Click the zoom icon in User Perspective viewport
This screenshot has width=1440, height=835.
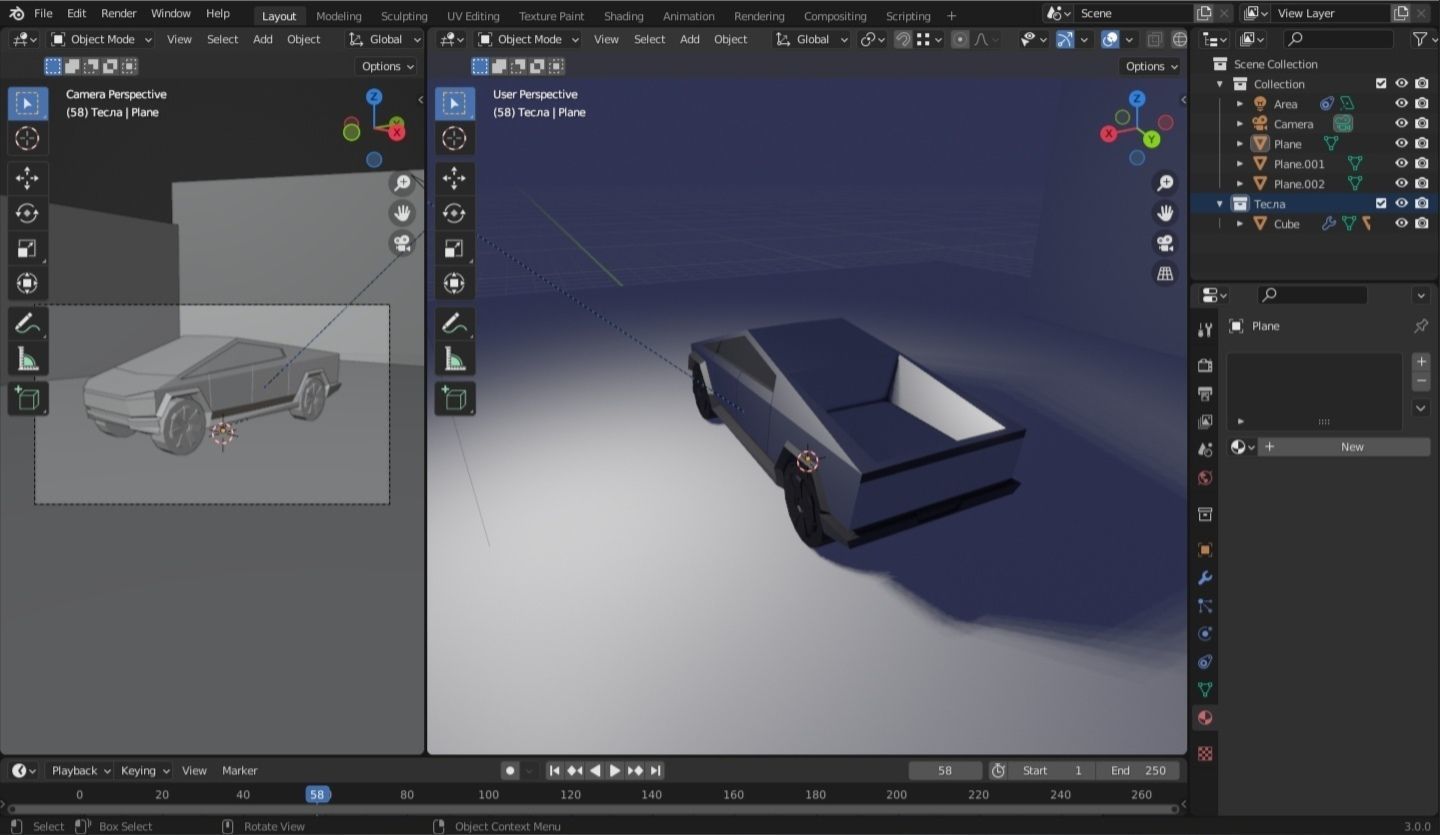[x=1165, y=183]
